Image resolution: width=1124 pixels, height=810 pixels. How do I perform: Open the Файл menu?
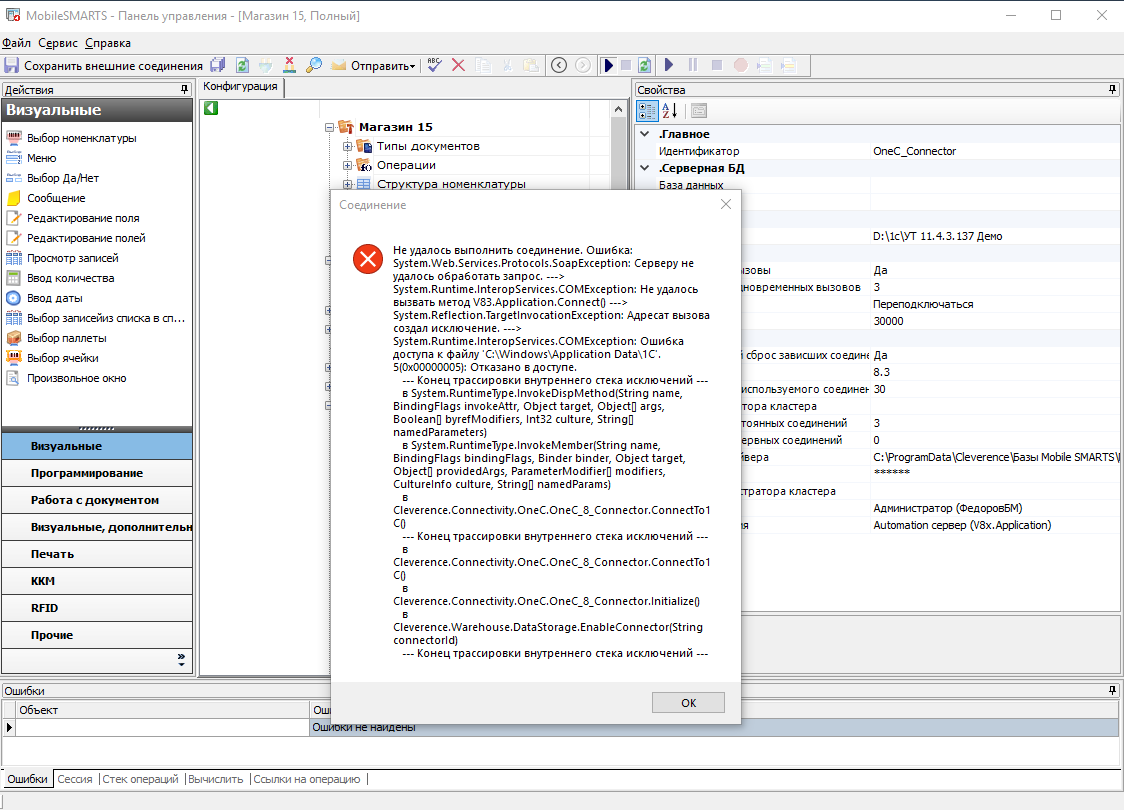click(x=16, y=43)
